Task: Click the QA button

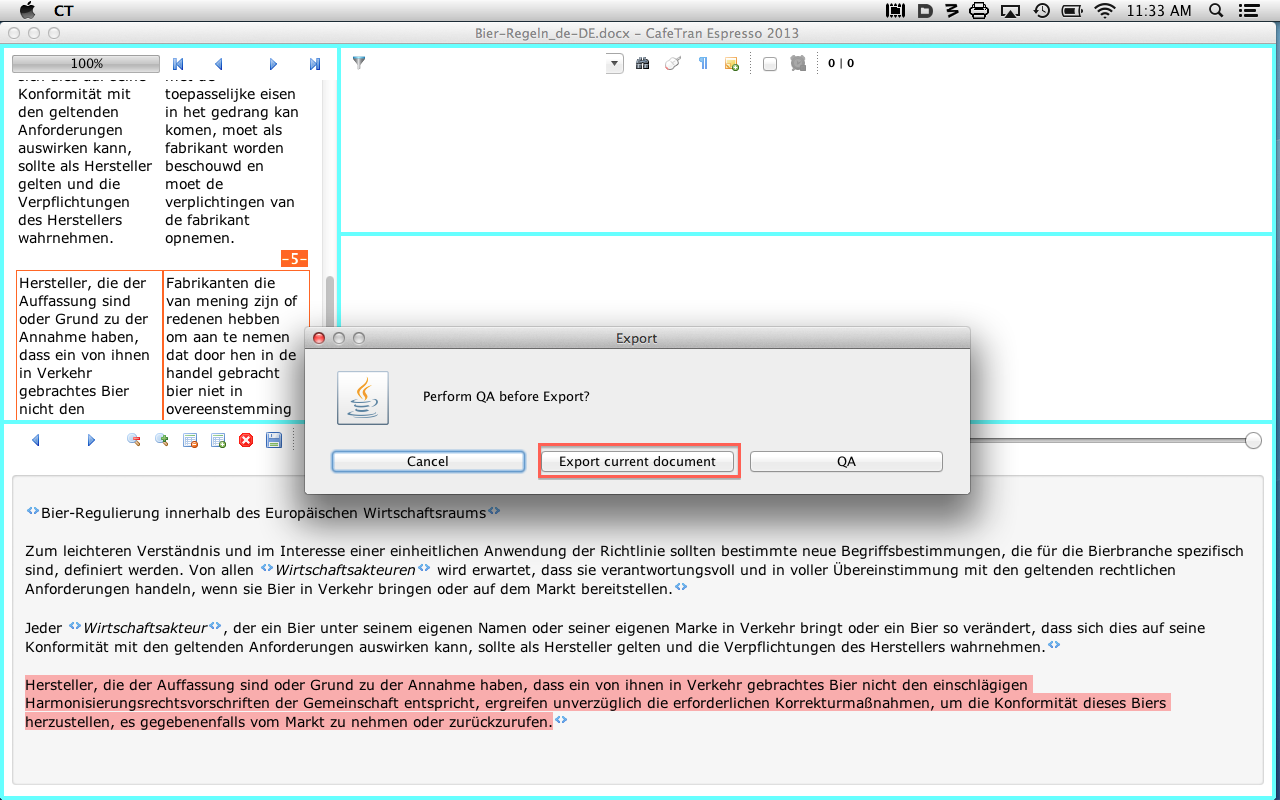Action: tap(846, 461)
